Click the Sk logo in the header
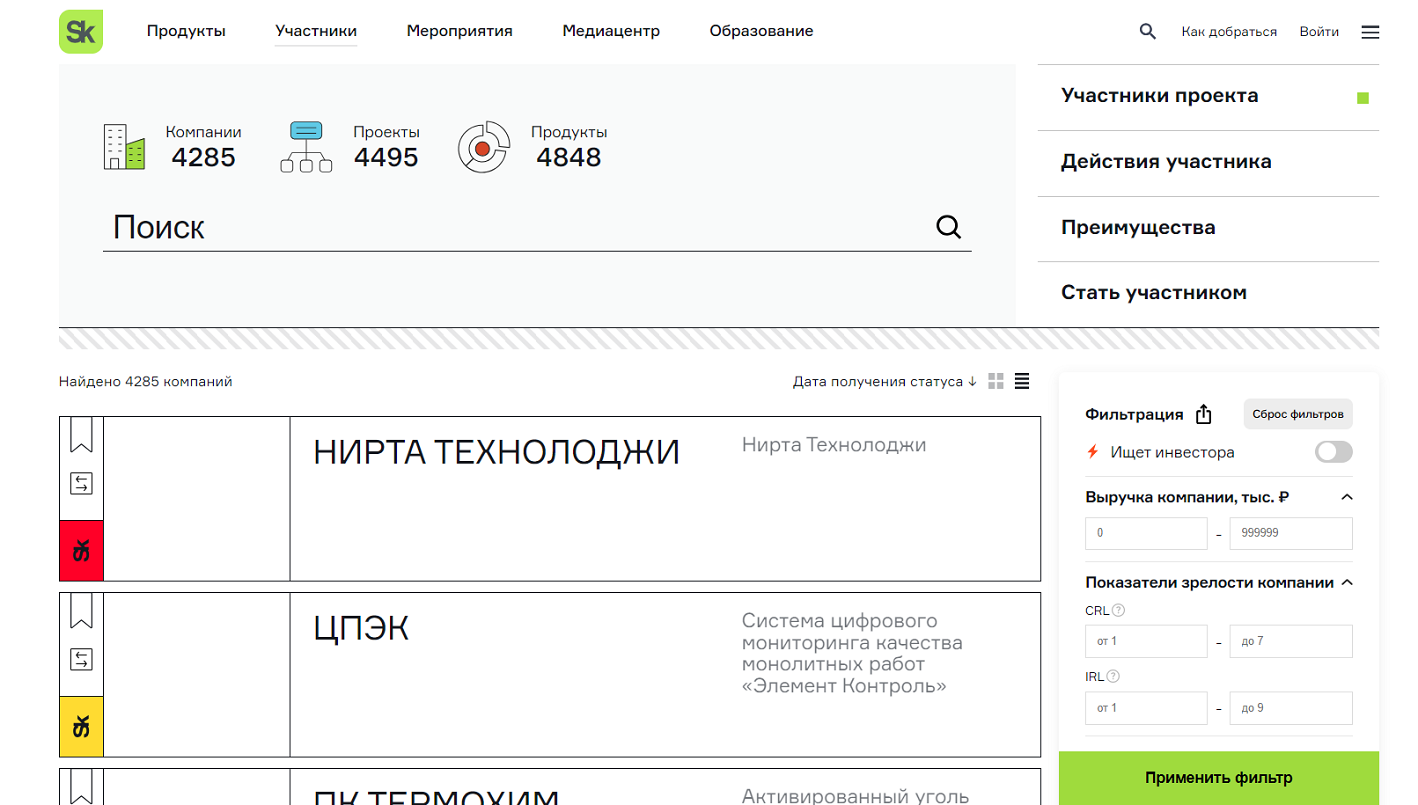Viewport: 1418px width, 805px height. coord(81,31)
